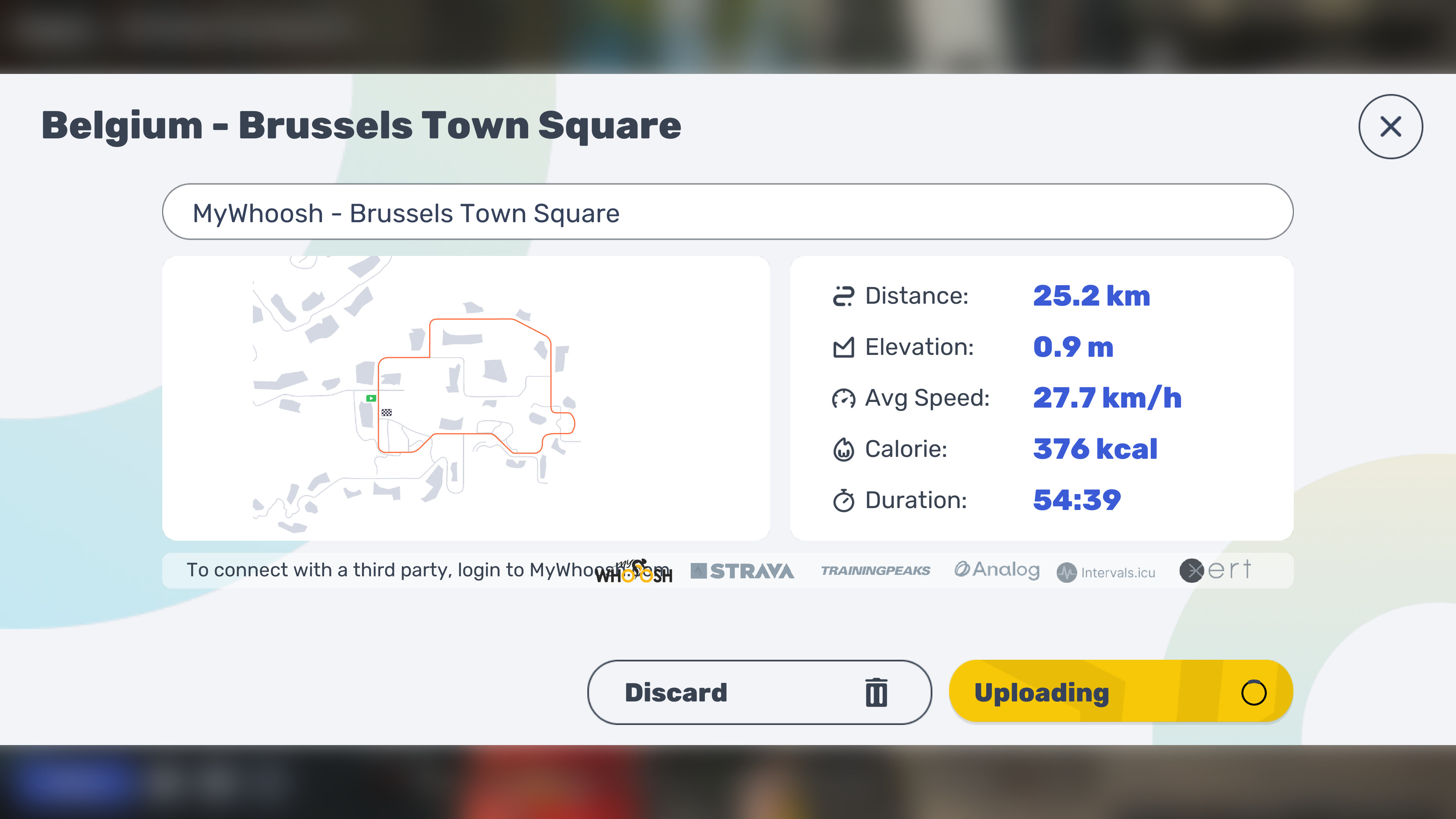The image size is (1456, 819).
Task: Click the Elevation label
Action: click(x=919, y=347)
